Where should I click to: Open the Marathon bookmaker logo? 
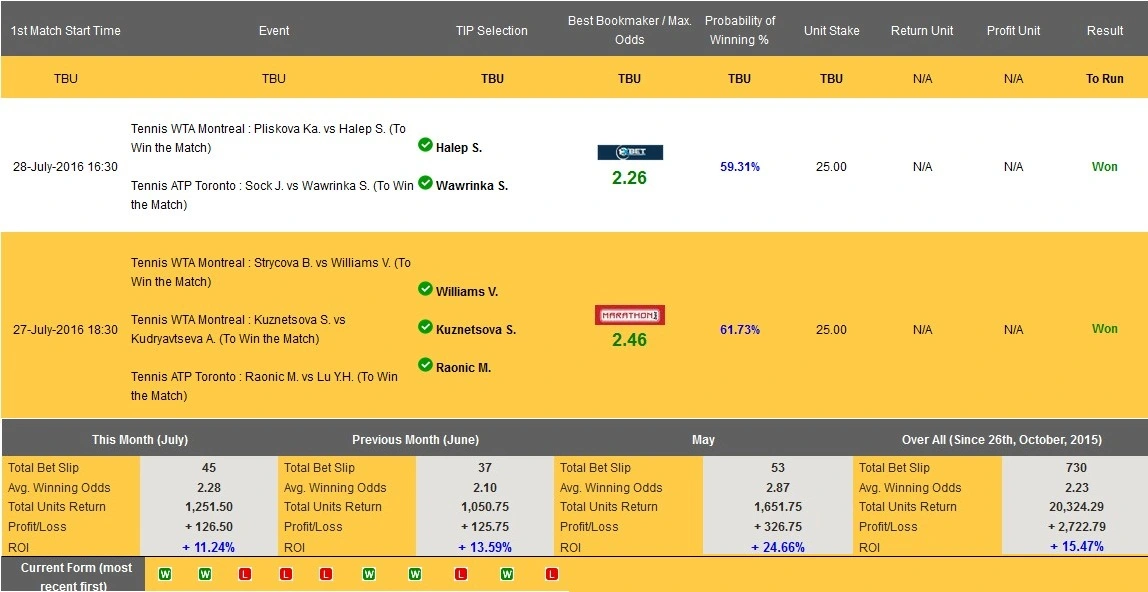tap(629, 315)
